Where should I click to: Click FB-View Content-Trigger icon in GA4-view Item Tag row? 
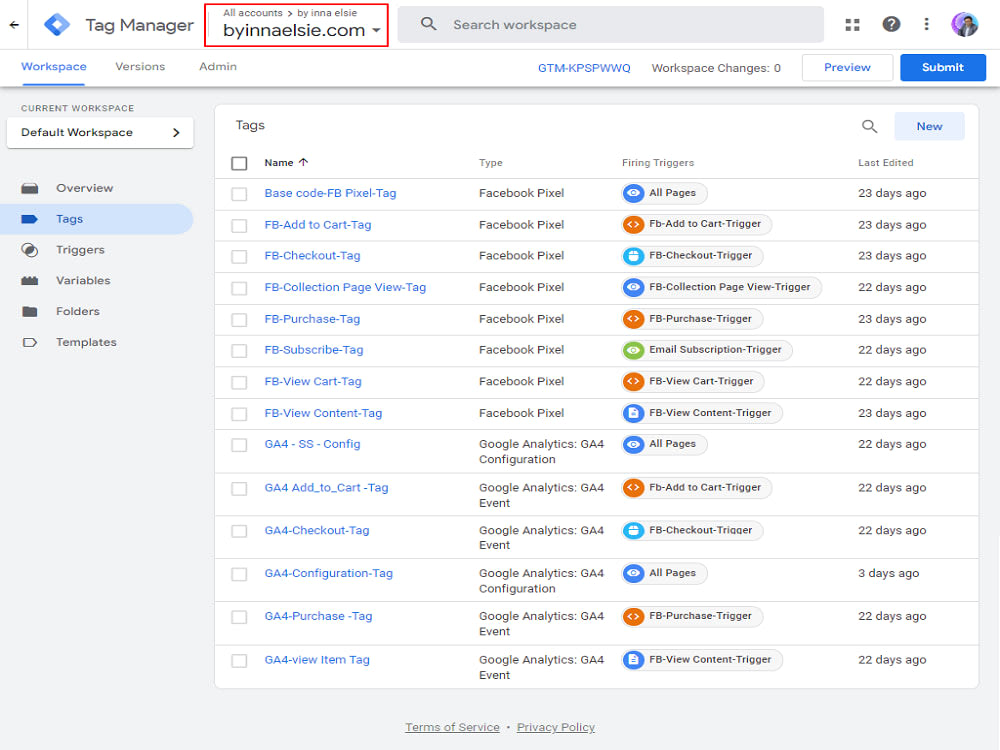click(x=633, y=659)
